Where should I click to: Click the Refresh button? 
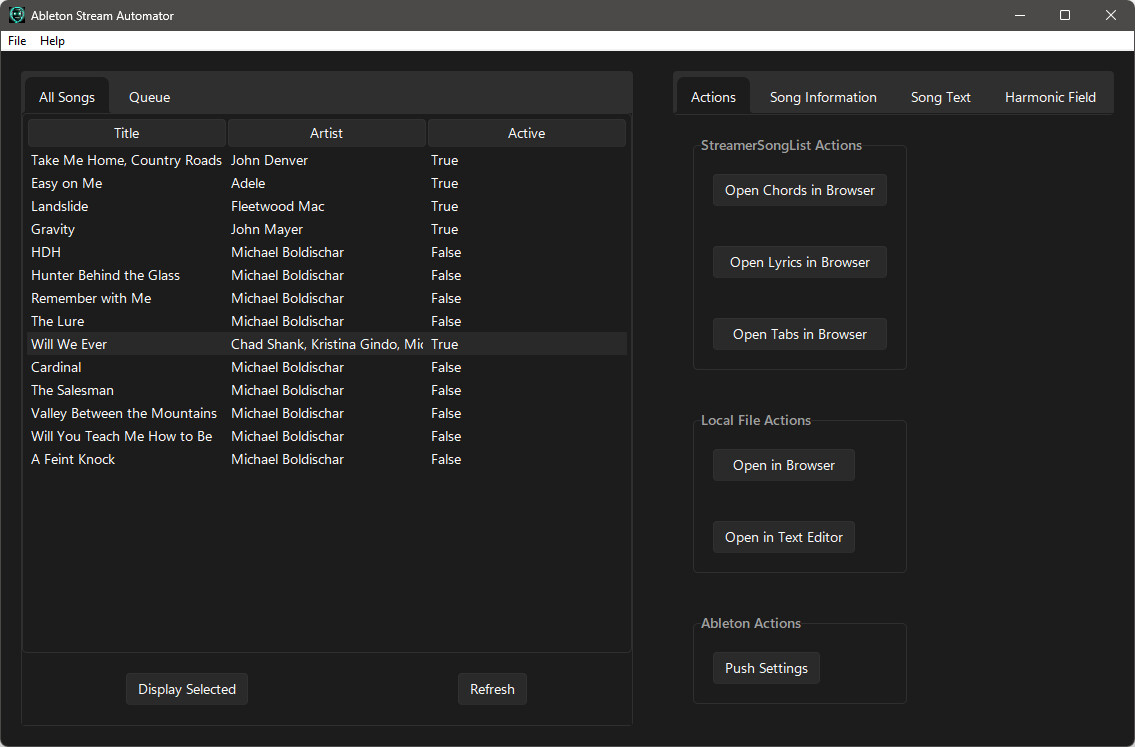[x=492, y=689]
